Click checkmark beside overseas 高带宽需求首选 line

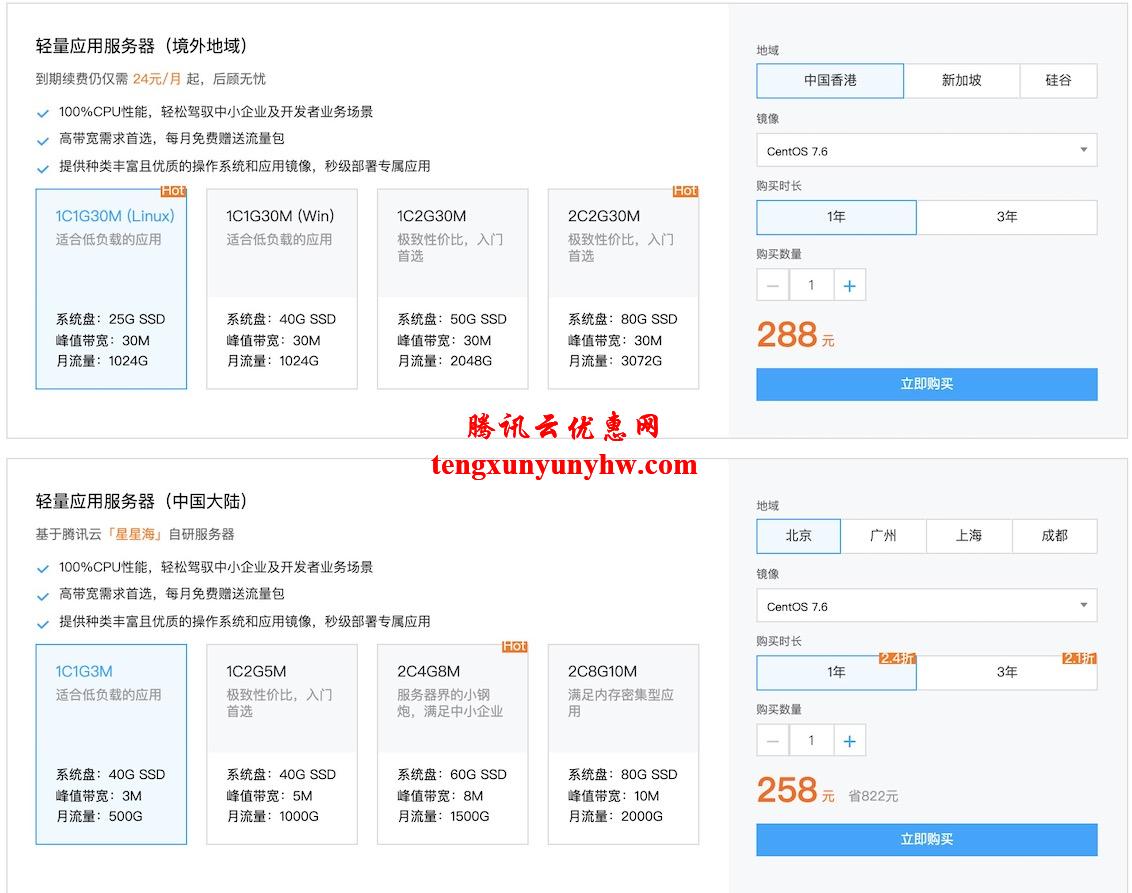pyautogui.click(x=43, y=141)
